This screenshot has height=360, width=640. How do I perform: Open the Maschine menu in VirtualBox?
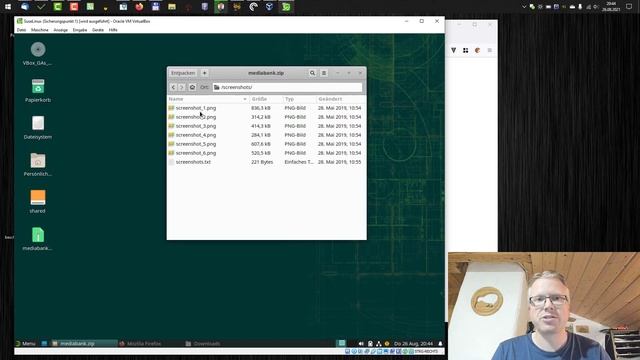click(x=40, y=30)
